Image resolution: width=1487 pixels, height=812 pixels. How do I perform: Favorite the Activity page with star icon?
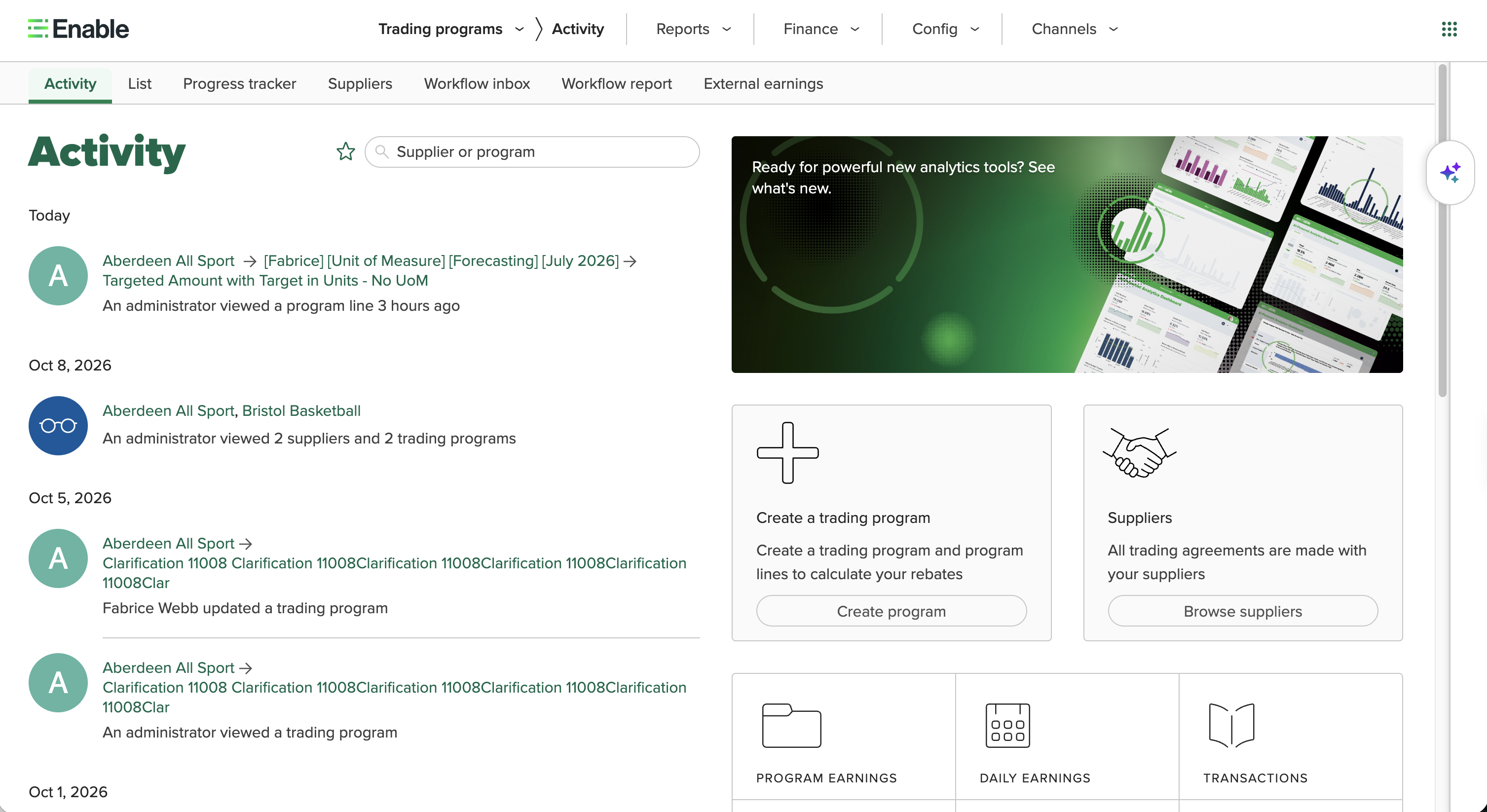click(346, 151)
